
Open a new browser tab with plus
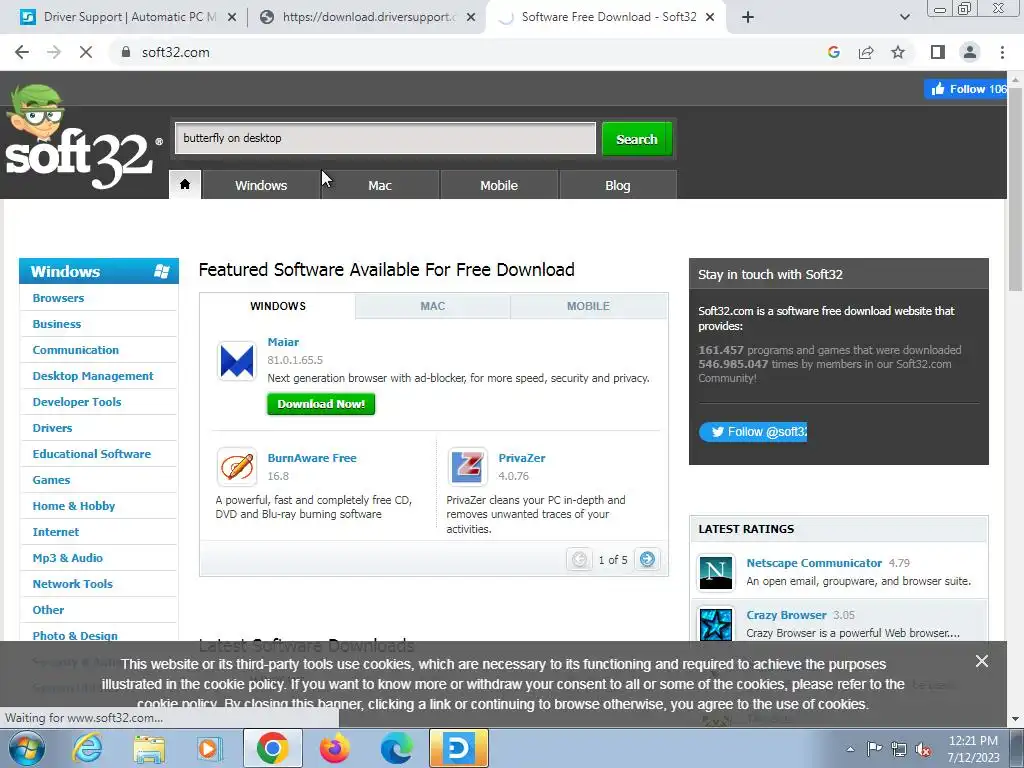(x=748, y=17)
